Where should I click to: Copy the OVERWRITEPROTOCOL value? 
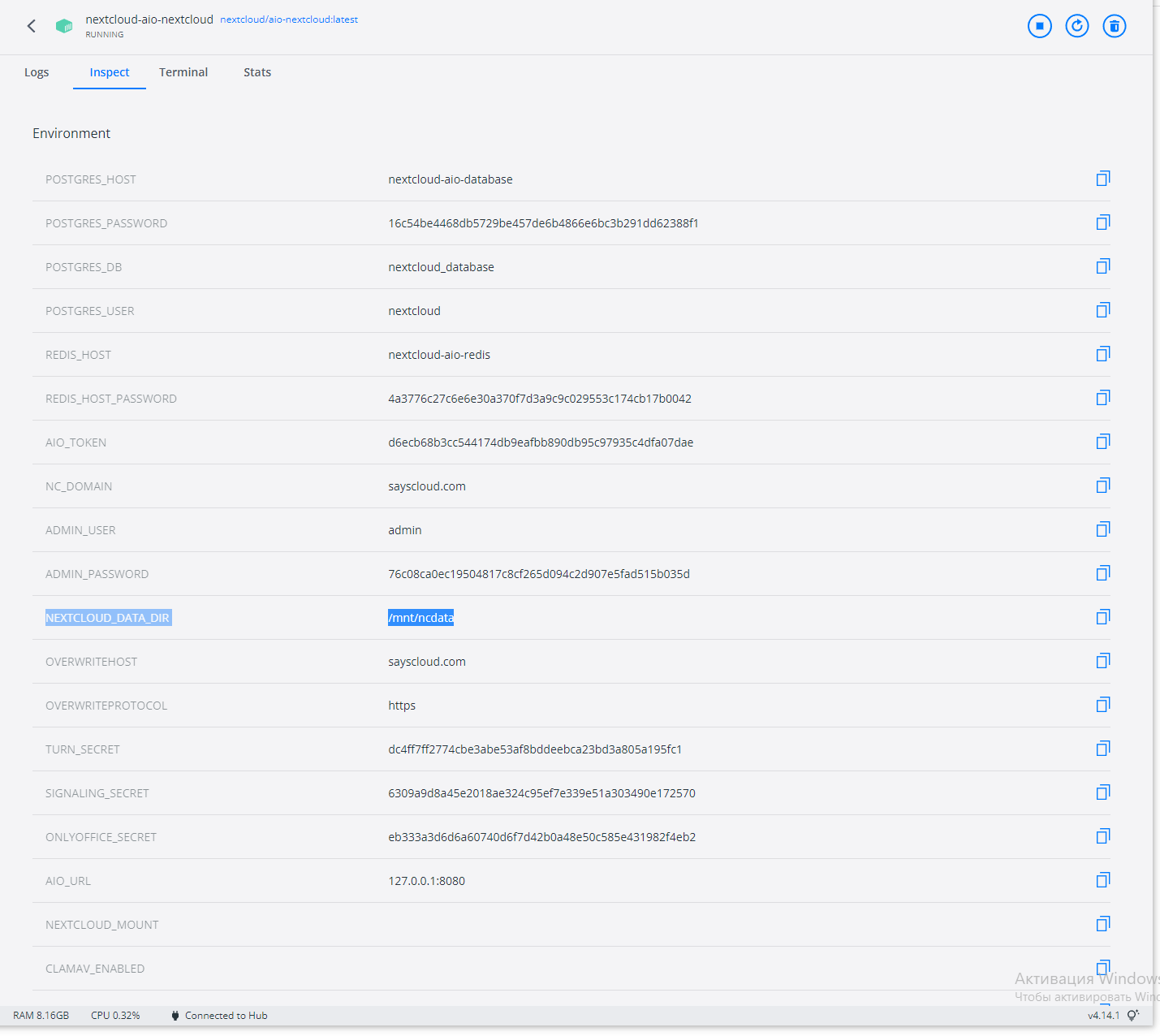pos(1103,705)
